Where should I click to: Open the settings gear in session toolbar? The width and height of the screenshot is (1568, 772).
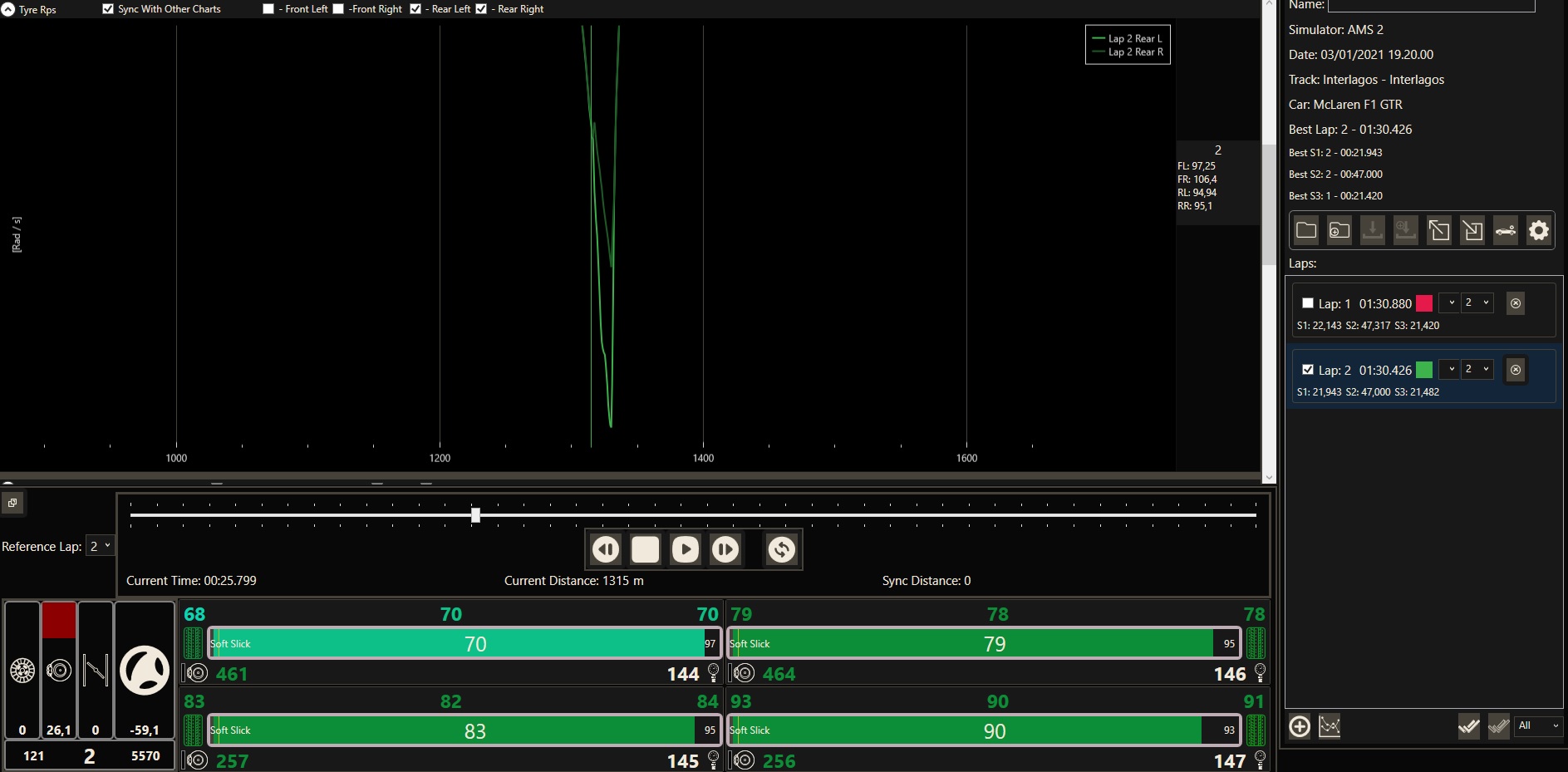pos(1538,230)
